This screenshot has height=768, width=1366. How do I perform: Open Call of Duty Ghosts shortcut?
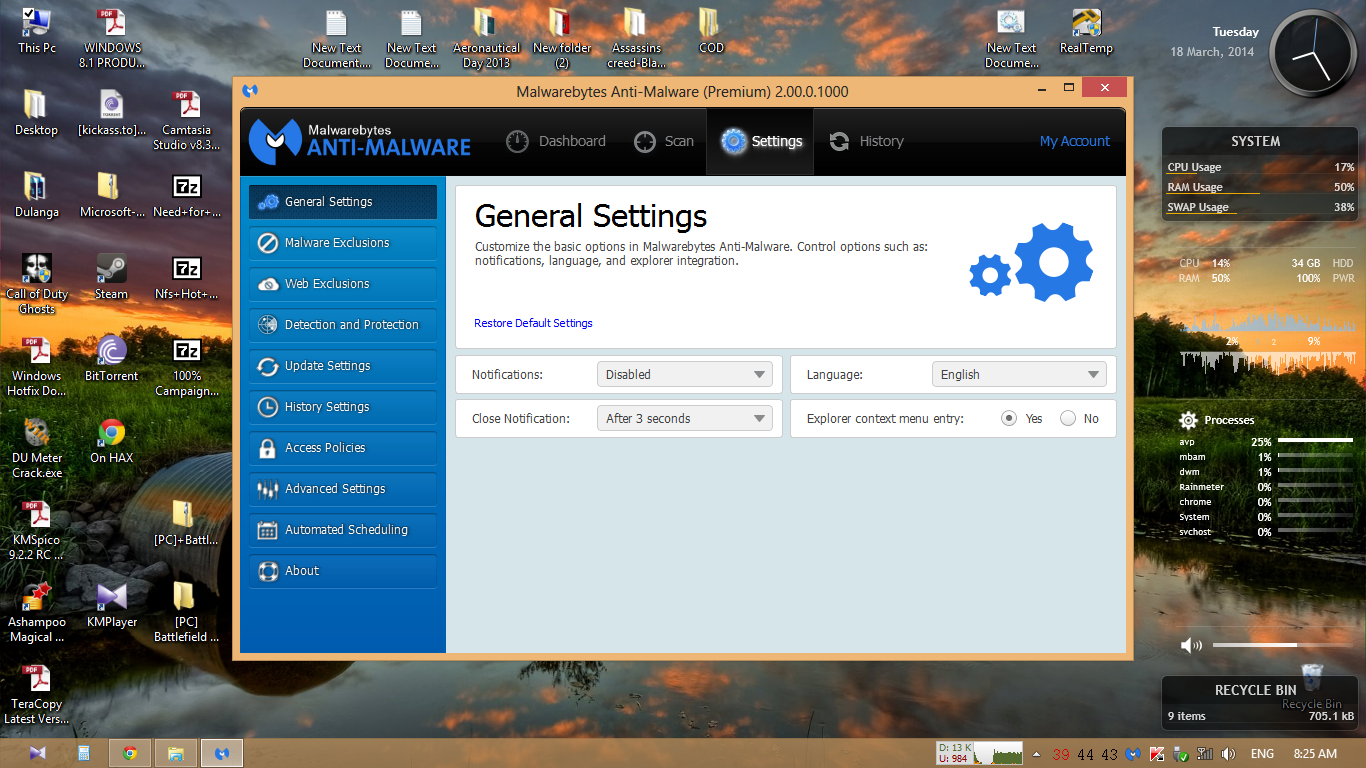pos(37,284)
